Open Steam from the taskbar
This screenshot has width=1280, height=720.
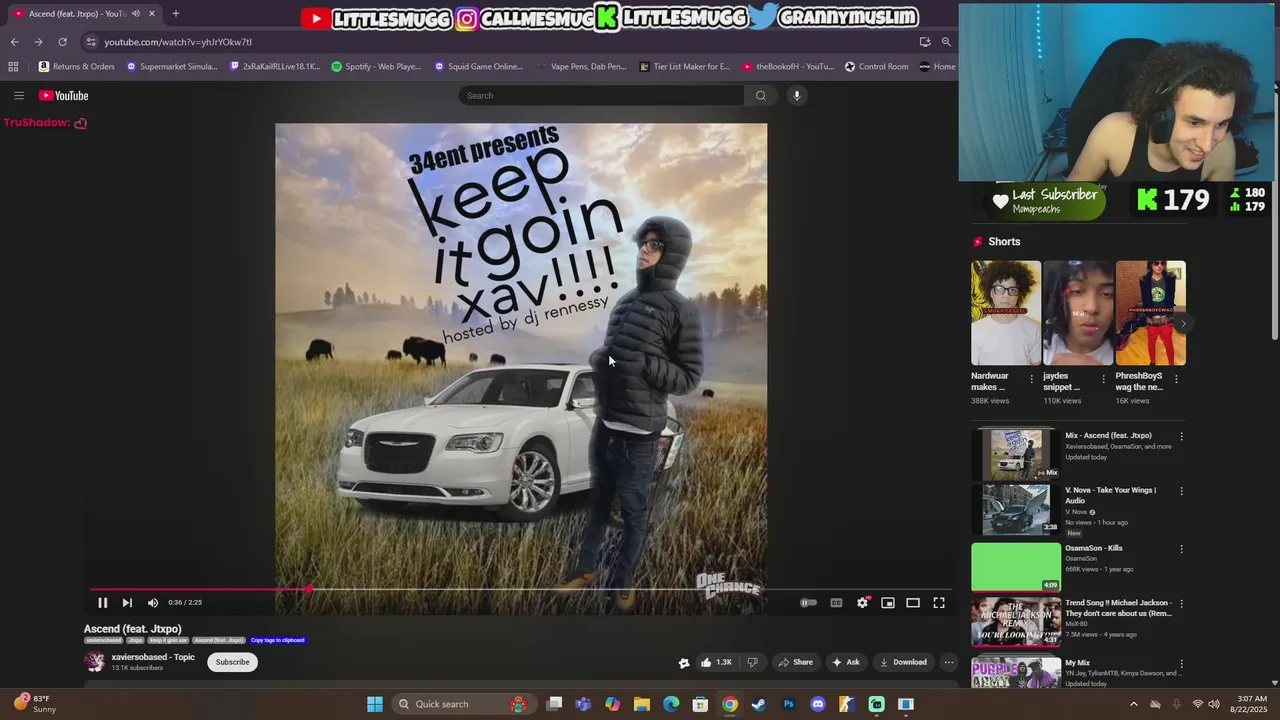(x=759, y=704)
